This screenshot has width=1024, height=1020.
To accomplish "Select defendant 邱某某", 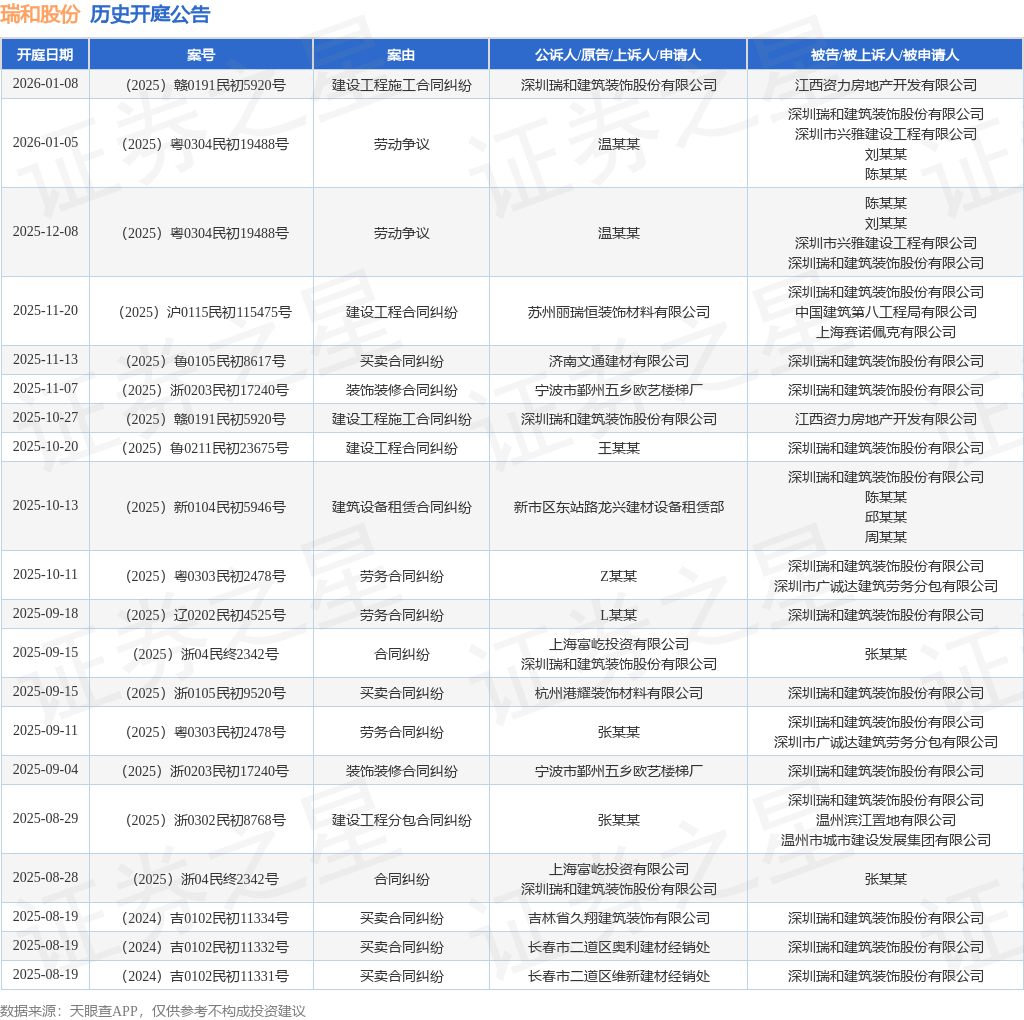I will click(886, 517).
